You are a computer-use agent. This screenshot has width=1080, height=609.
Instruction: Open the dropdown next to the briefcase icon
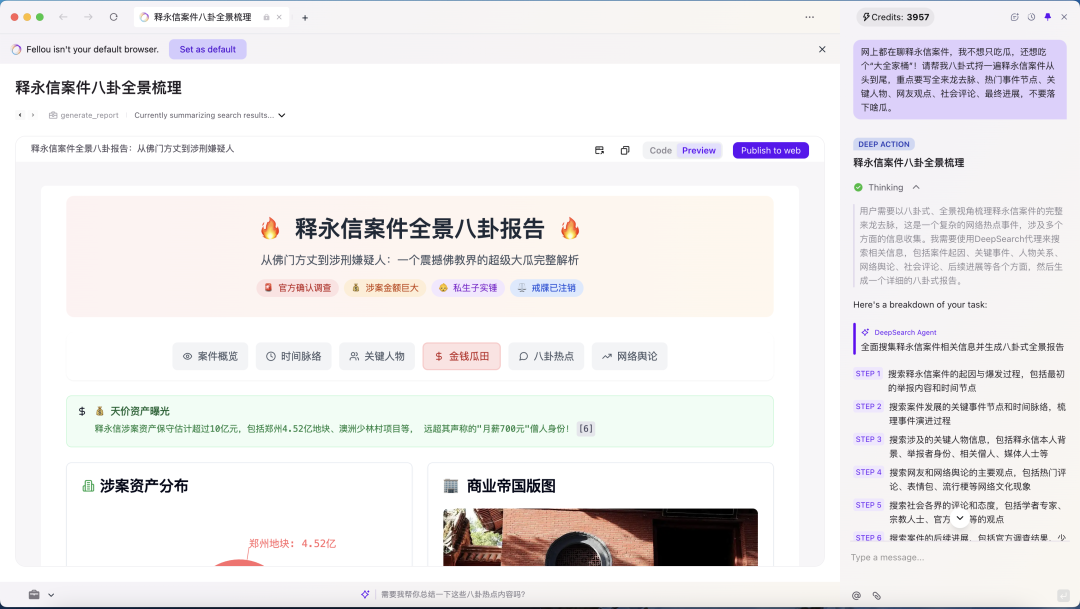click(x=50, y=594)
